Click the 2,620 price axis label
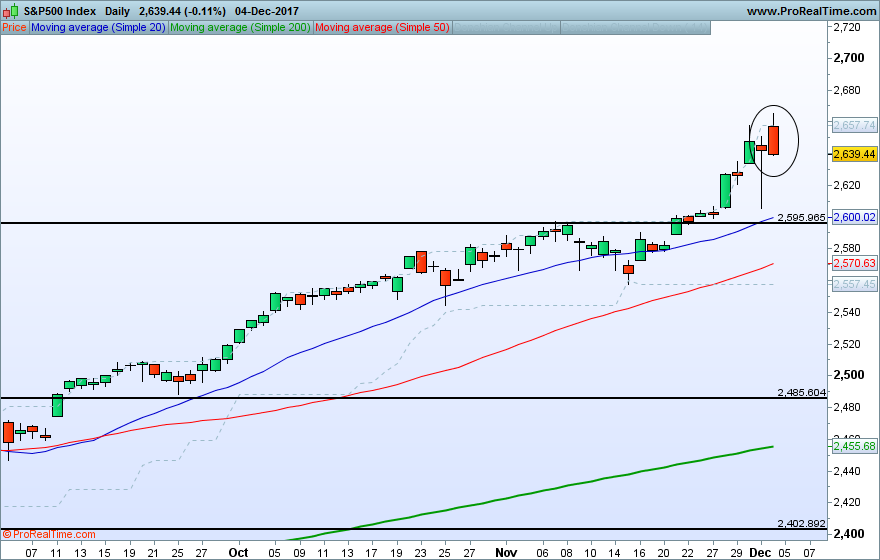This screenshot has width=880, height=560. point(847,185)
